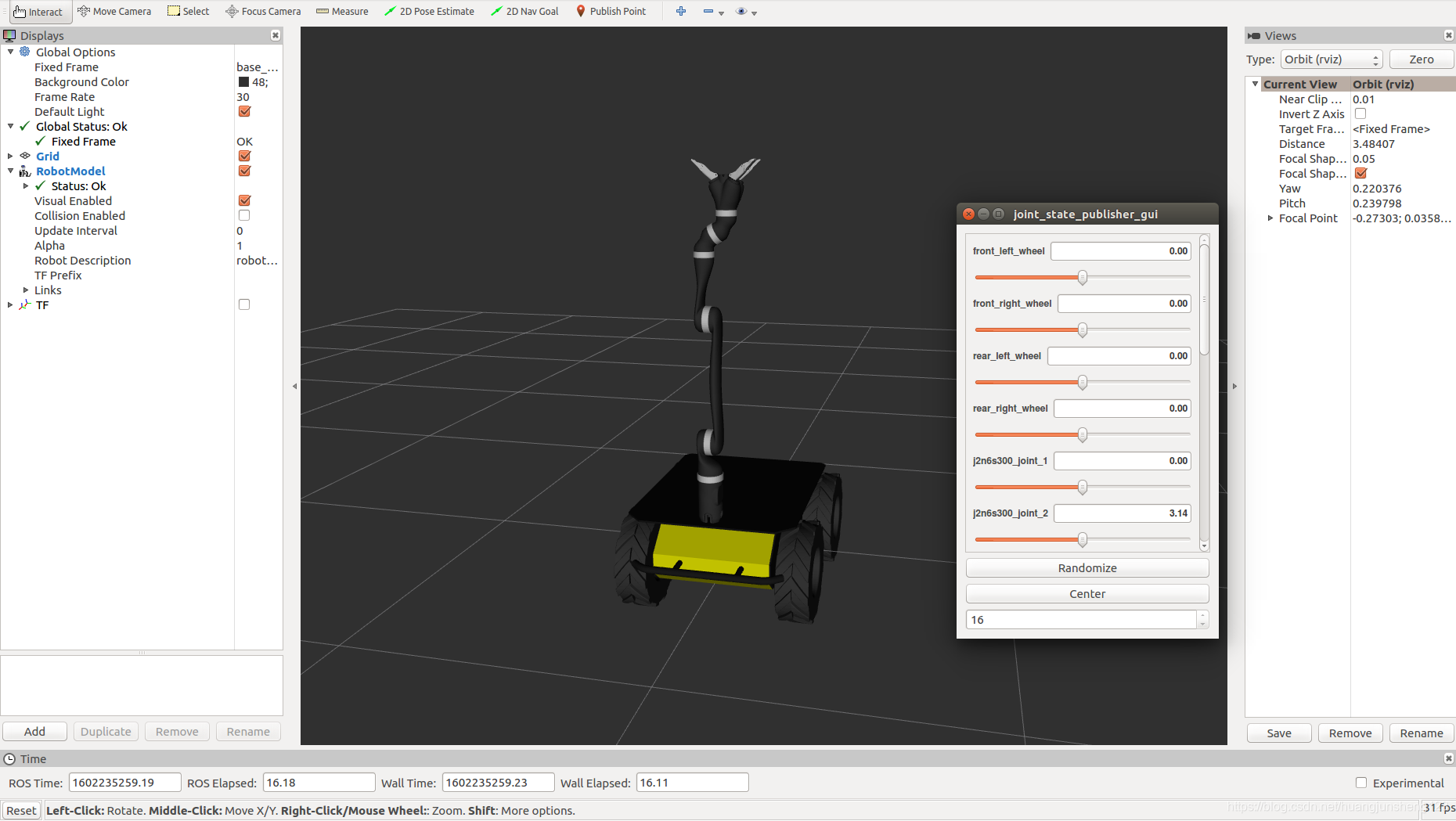Viewport: 1456px width, 821px height.
Task: Select the Publish Point tool
Action: tap(611, 12)
